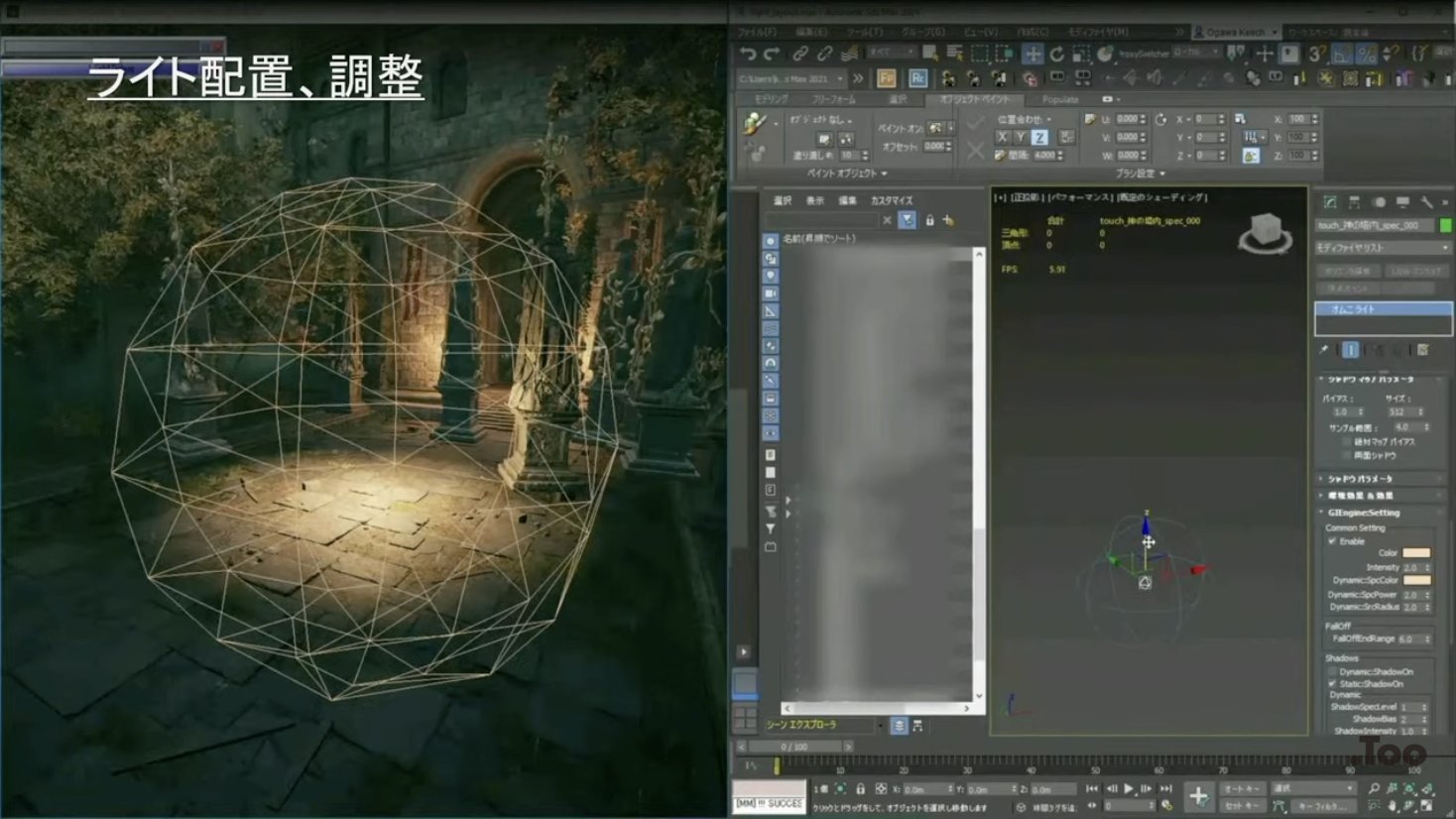Click the Auto Key button
This screenshot has width=1456, height=819.
point(1241,789)
